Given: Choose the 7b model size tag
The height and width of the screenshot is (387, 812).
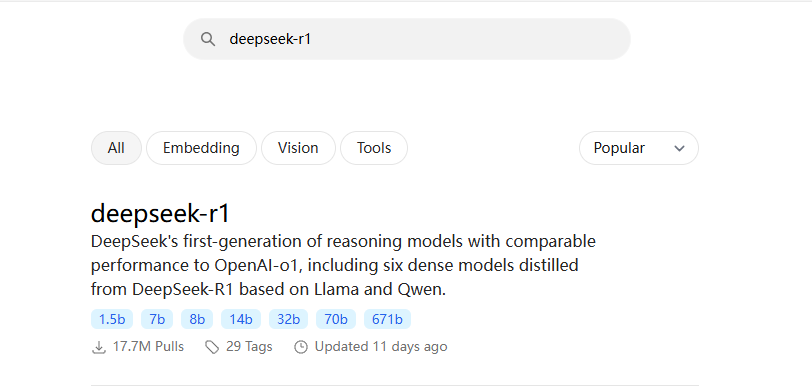Looking at the screenshot, I should click(157, 319).
